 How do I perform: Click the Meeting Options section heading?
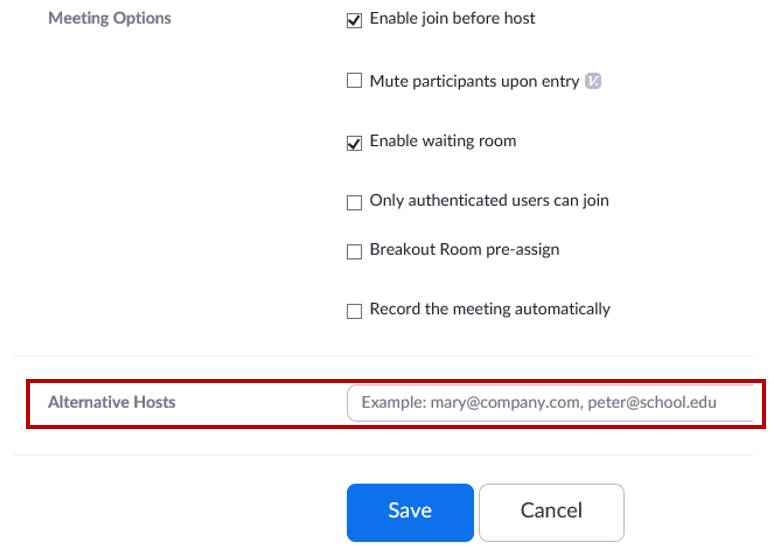point(110,19)
